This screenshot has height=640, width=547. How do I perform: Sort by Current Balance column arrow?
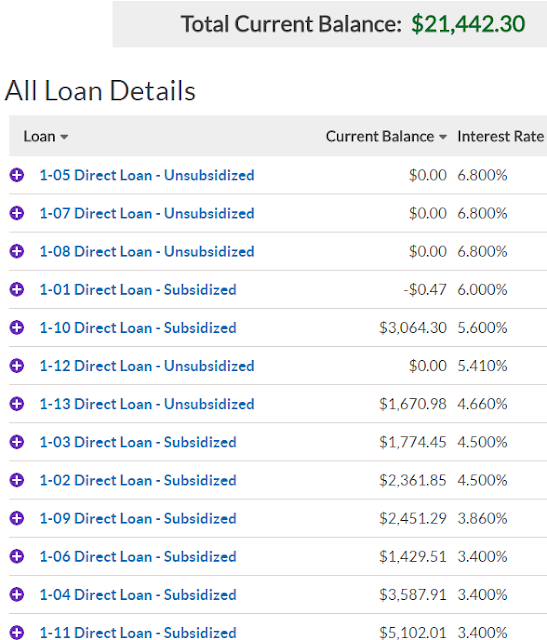[443, 137]
